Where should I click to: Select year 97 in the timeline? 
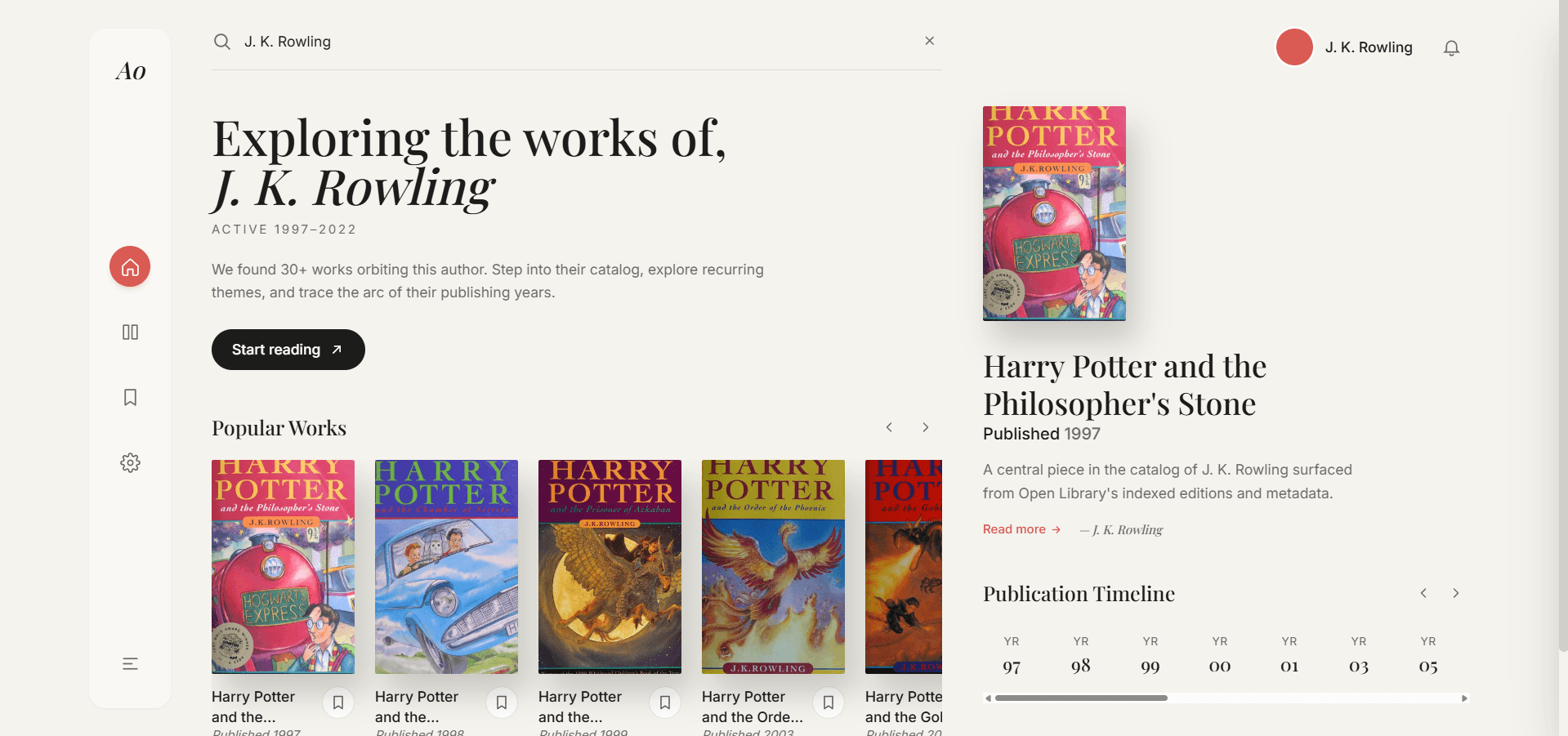tap(1012, 656)
